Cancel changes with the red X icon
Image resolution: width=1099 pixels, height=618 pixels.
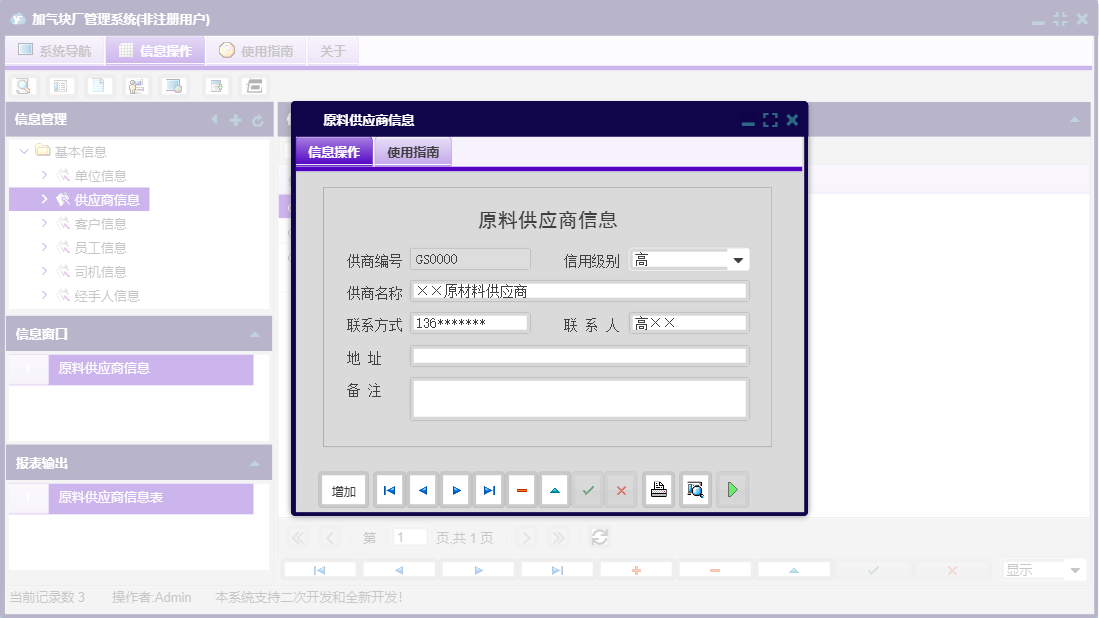[x=622, y=489]
